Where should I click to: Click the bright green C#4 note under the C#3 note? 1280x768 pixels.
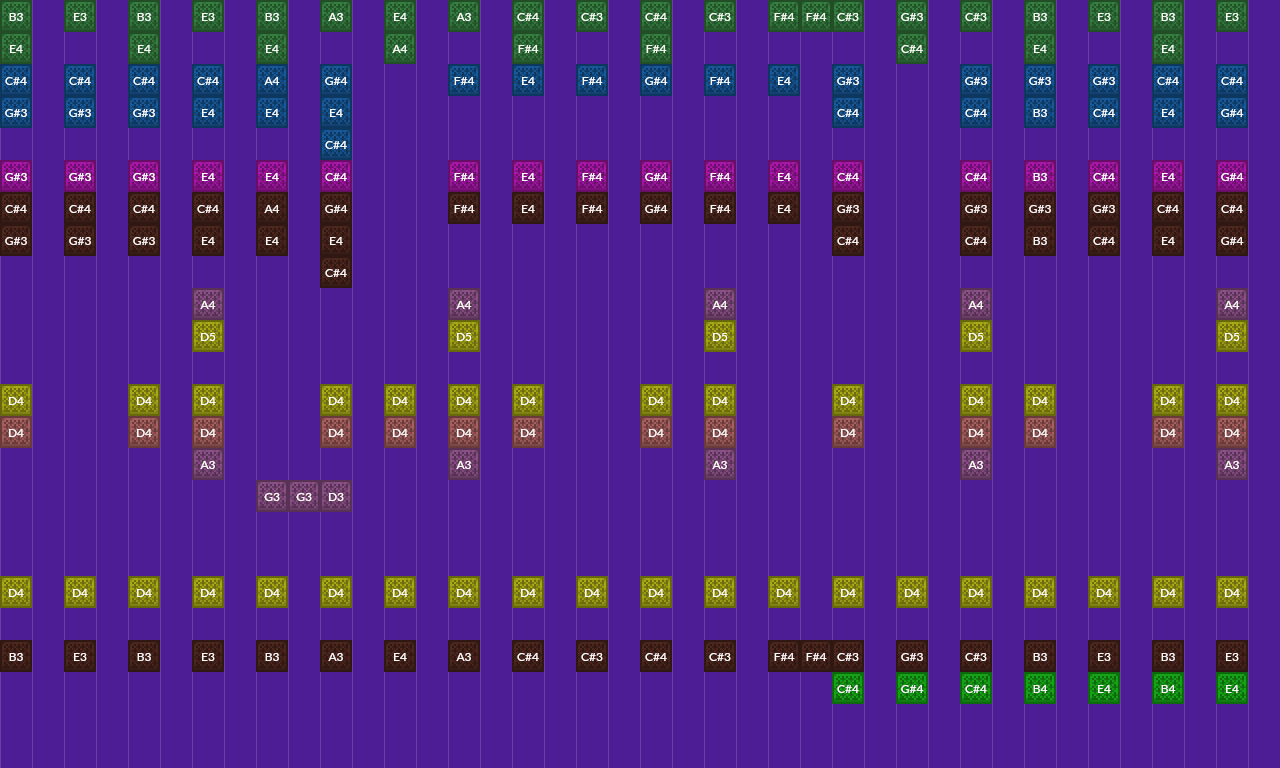click(848, 688)
